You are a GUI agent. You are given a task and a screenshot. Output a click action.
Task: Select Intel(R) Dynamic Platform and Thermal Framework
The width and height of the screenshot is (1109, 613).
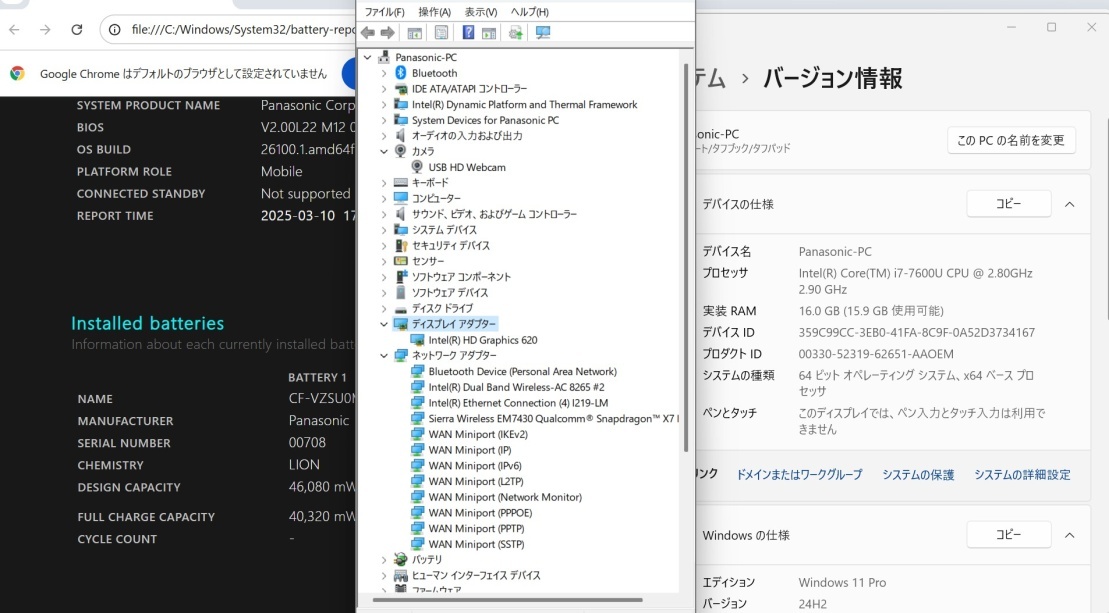point(524,105)
